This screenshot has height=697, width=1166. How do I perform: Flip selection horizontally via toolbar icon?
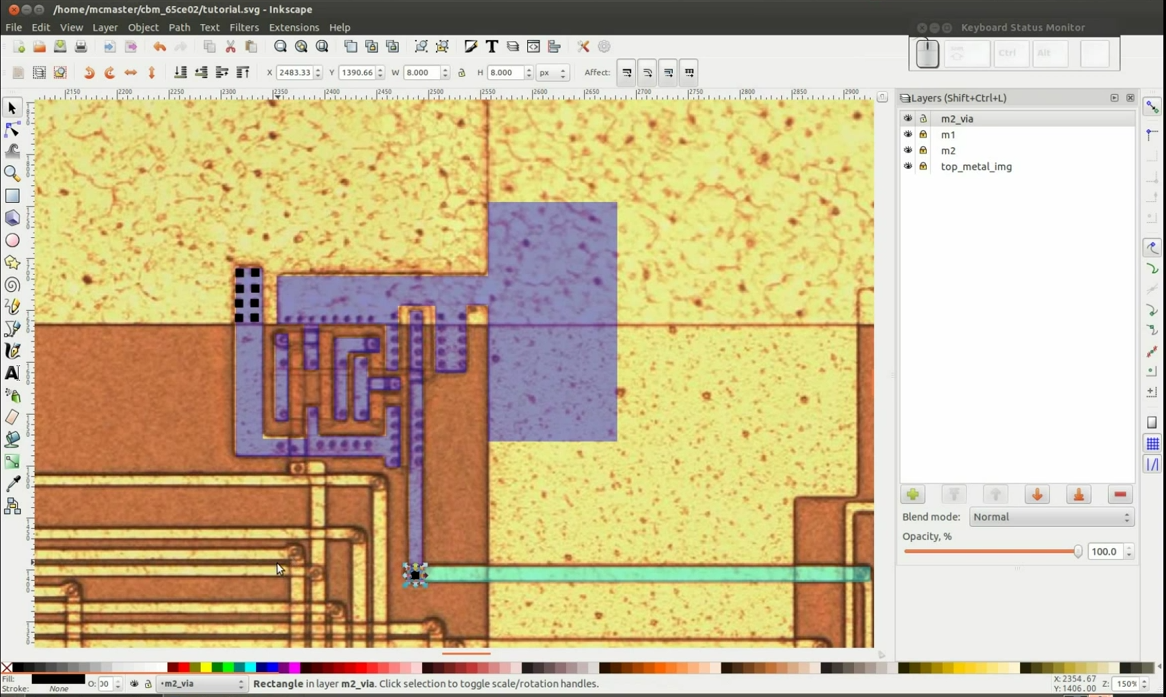click(x=131, y=73)
